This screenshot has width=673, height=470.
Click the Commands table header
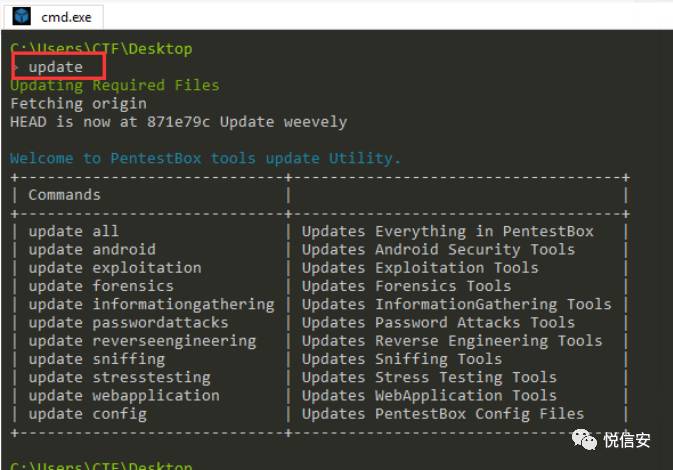[64, 195]
